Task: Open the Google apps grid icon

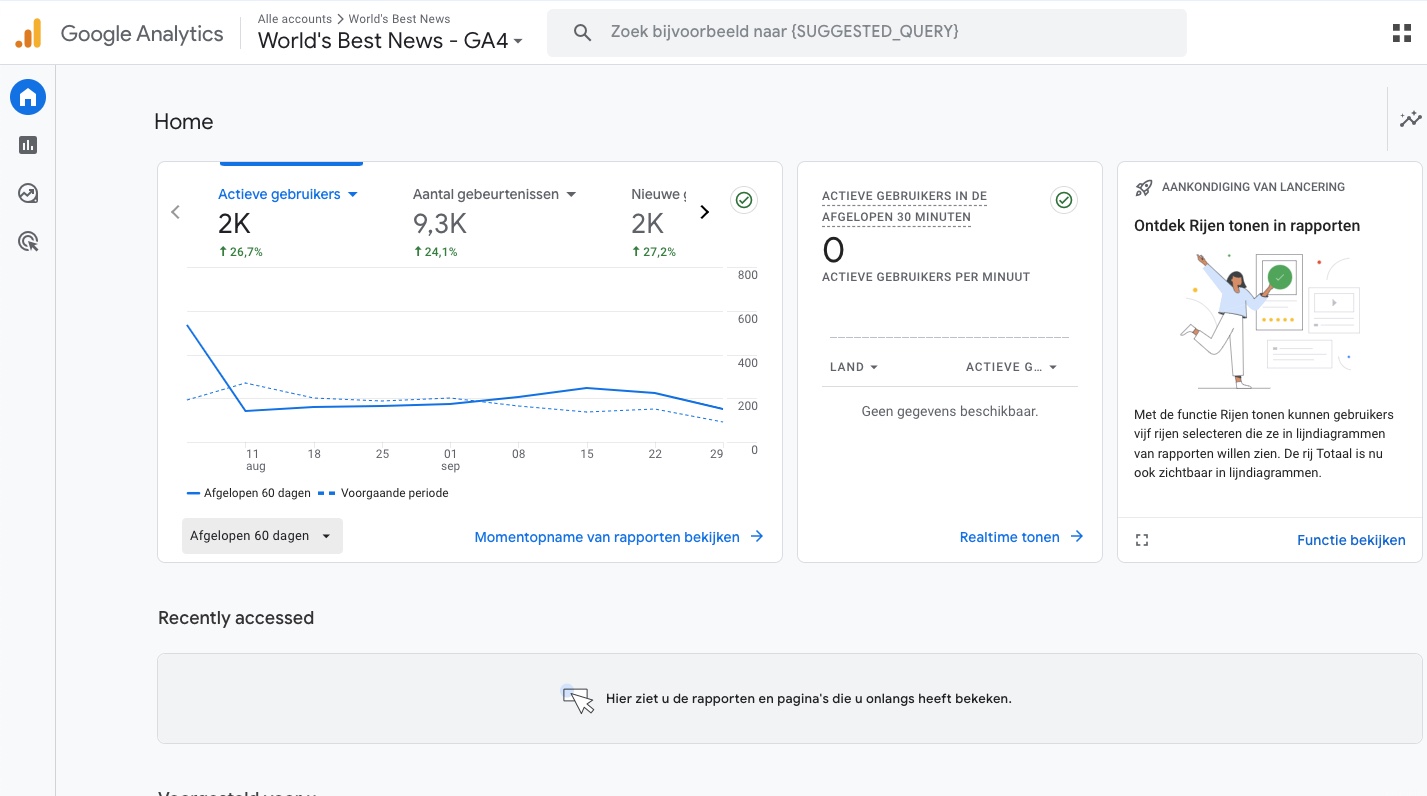Action: click(x=1402, y=33)
